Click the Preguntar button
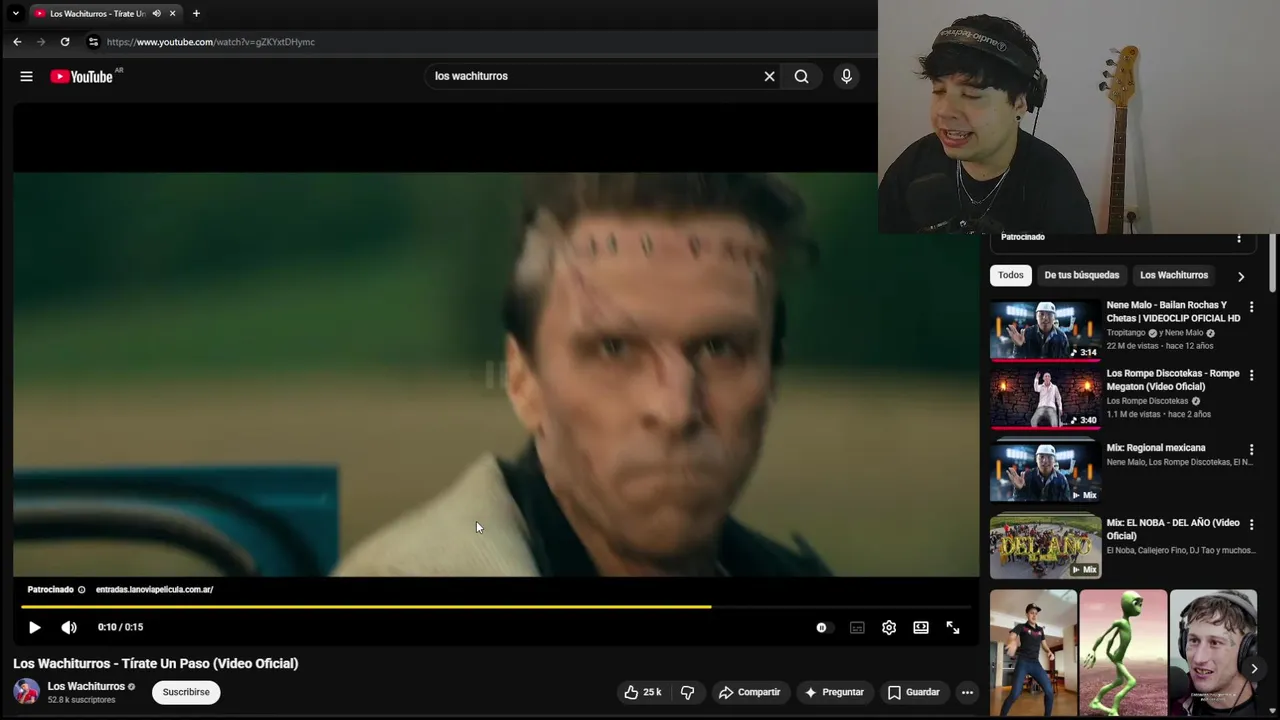Screen dimensions: 1280x720 pos(833,692)
